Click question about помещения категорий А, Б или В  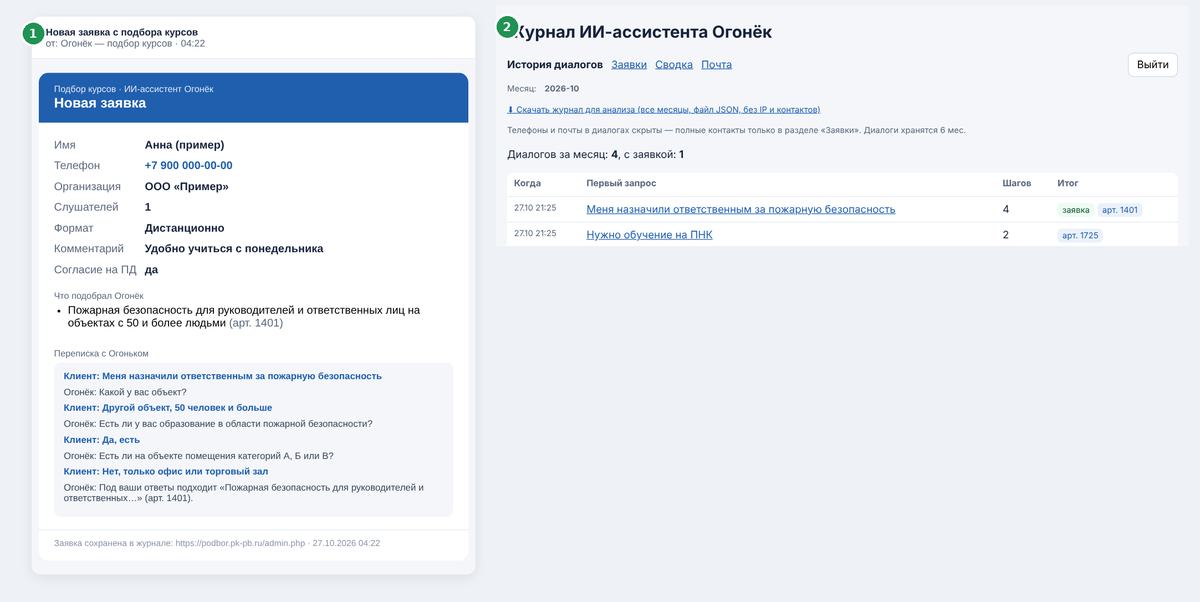point(199,455)
